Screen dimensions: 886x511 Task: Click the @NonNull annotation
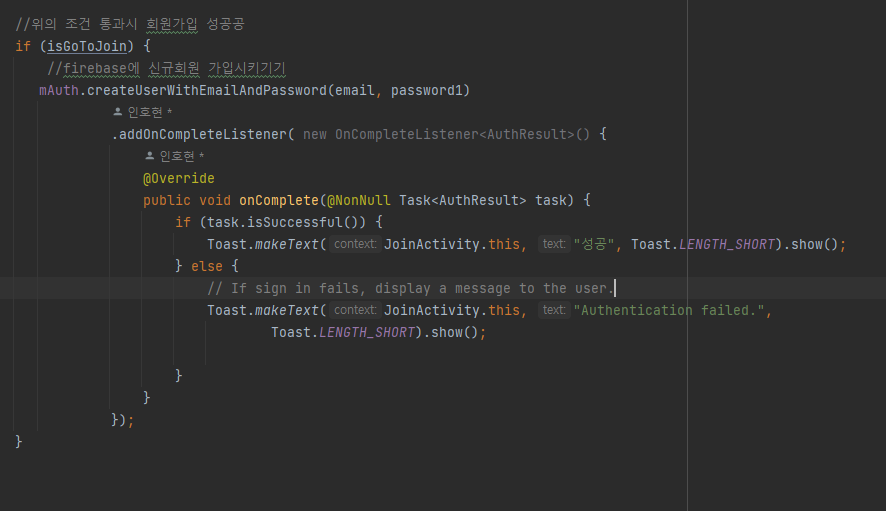(x=359, y=200)
